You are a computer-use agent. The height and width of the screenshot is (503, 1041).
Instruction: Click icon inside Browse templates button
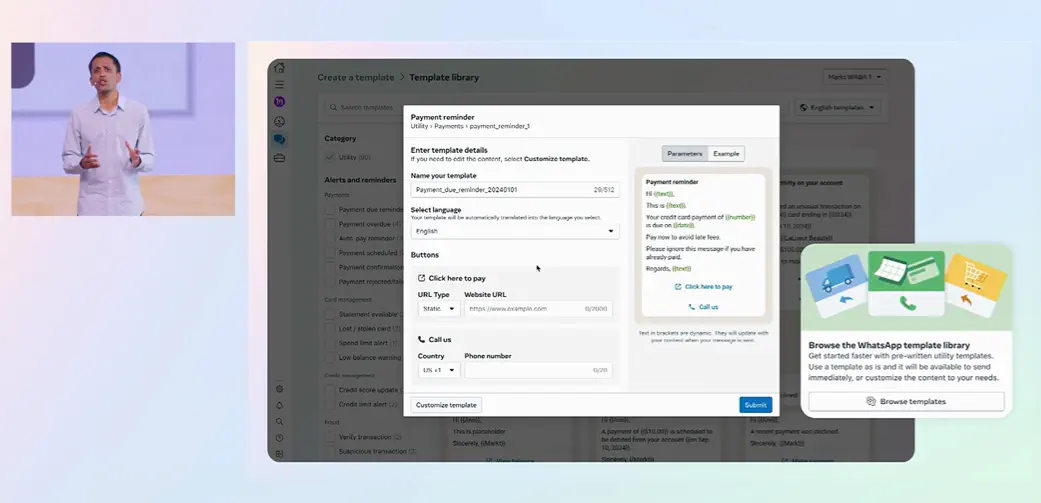pos(871,401)
